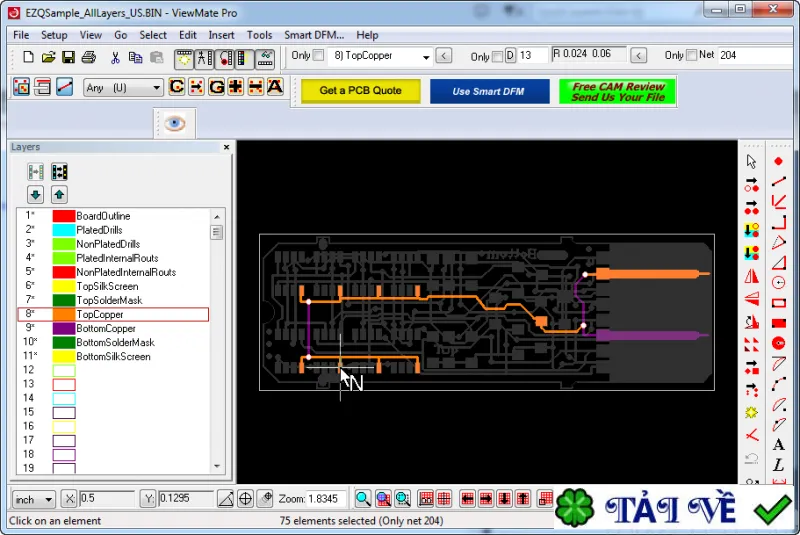Select the arrow pointer tool
800x535 pixels.
click(751, 162)
